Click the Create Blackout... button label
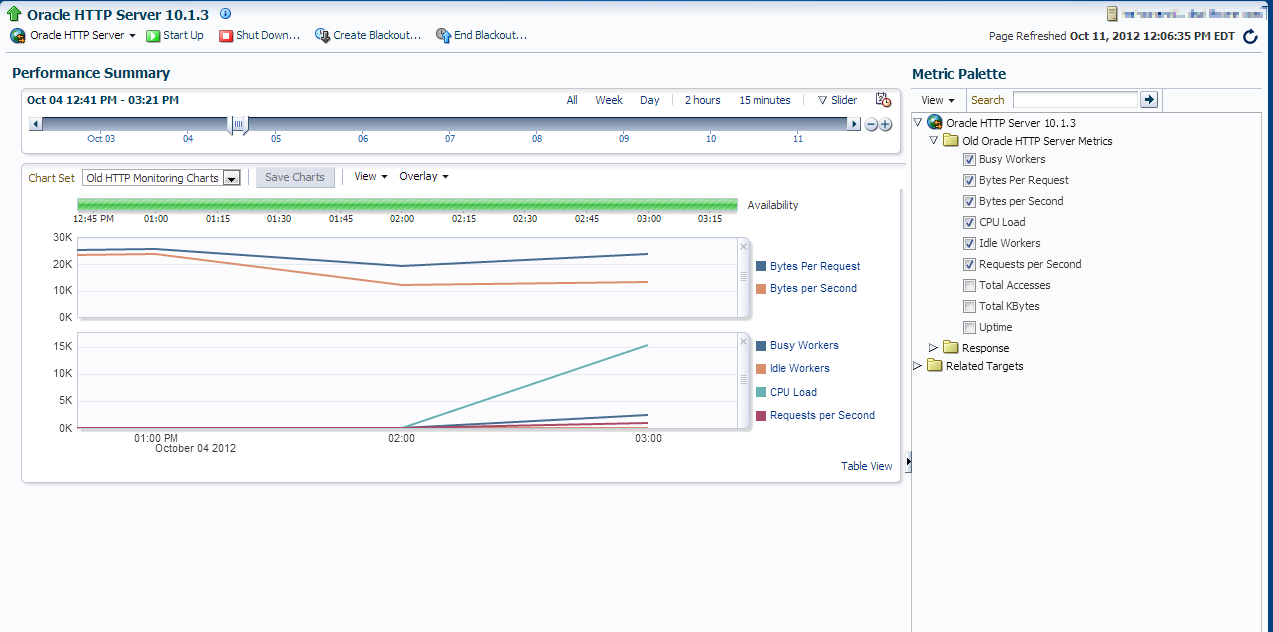The width and height of the screenshot is (1273, 632). pyautogui.click(x=377, y=35)
